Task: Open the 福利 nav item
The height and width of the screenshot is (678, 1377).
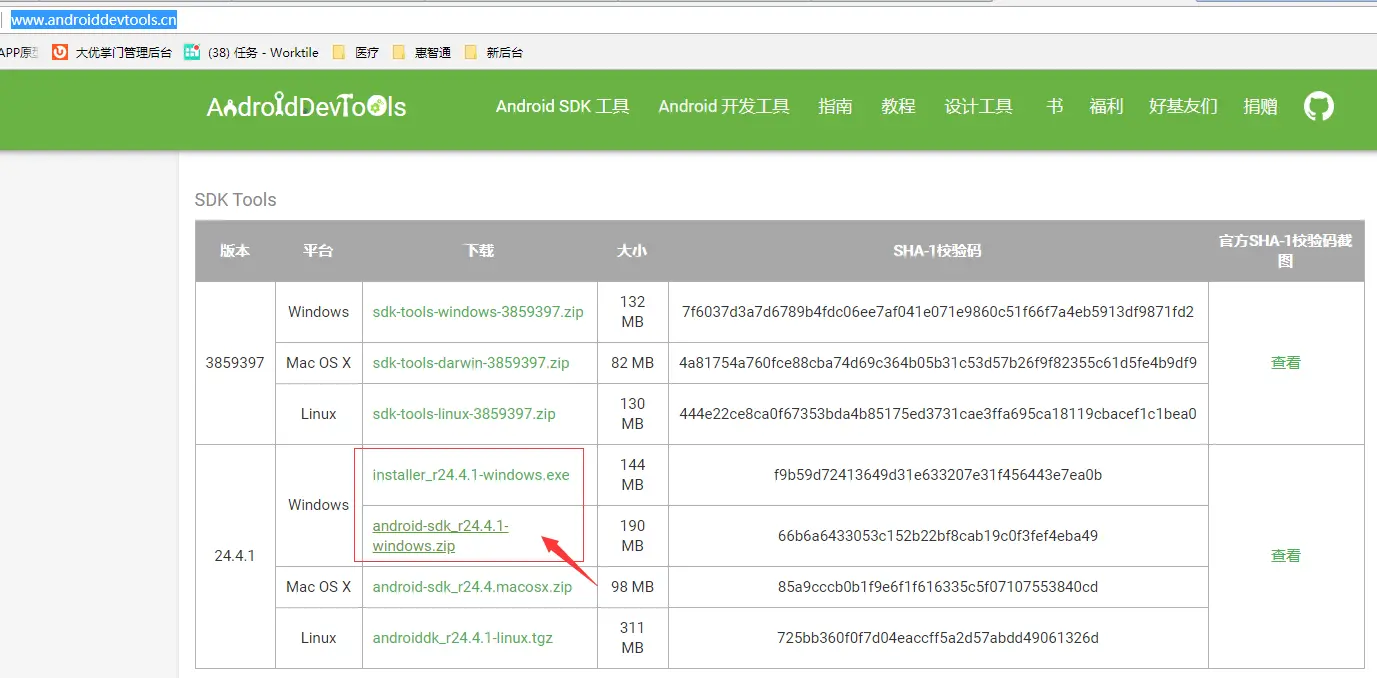Action: tap(1106, 106)
